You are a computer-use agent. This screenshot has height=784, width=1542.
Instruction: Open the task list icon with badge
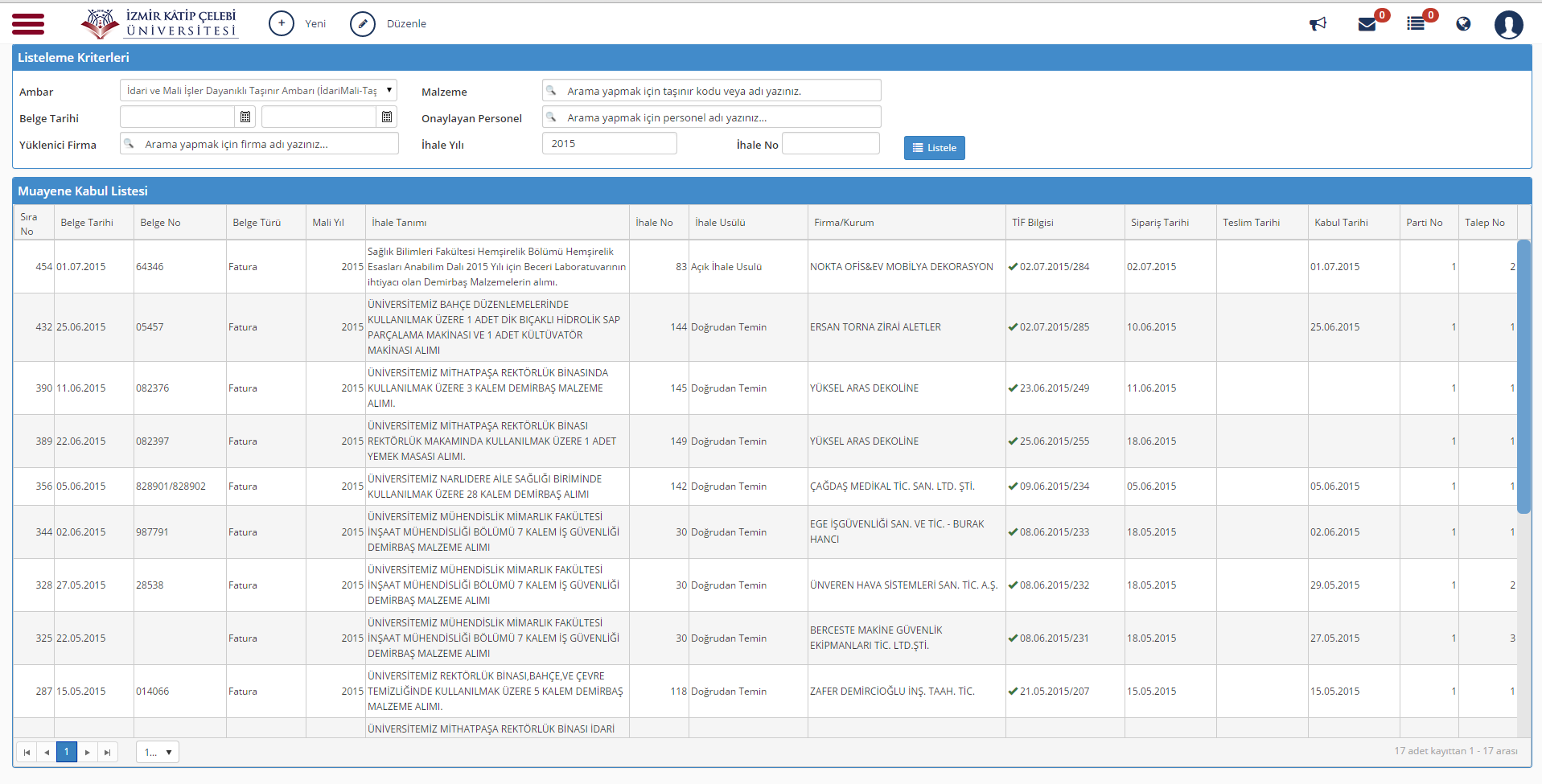1416,24
